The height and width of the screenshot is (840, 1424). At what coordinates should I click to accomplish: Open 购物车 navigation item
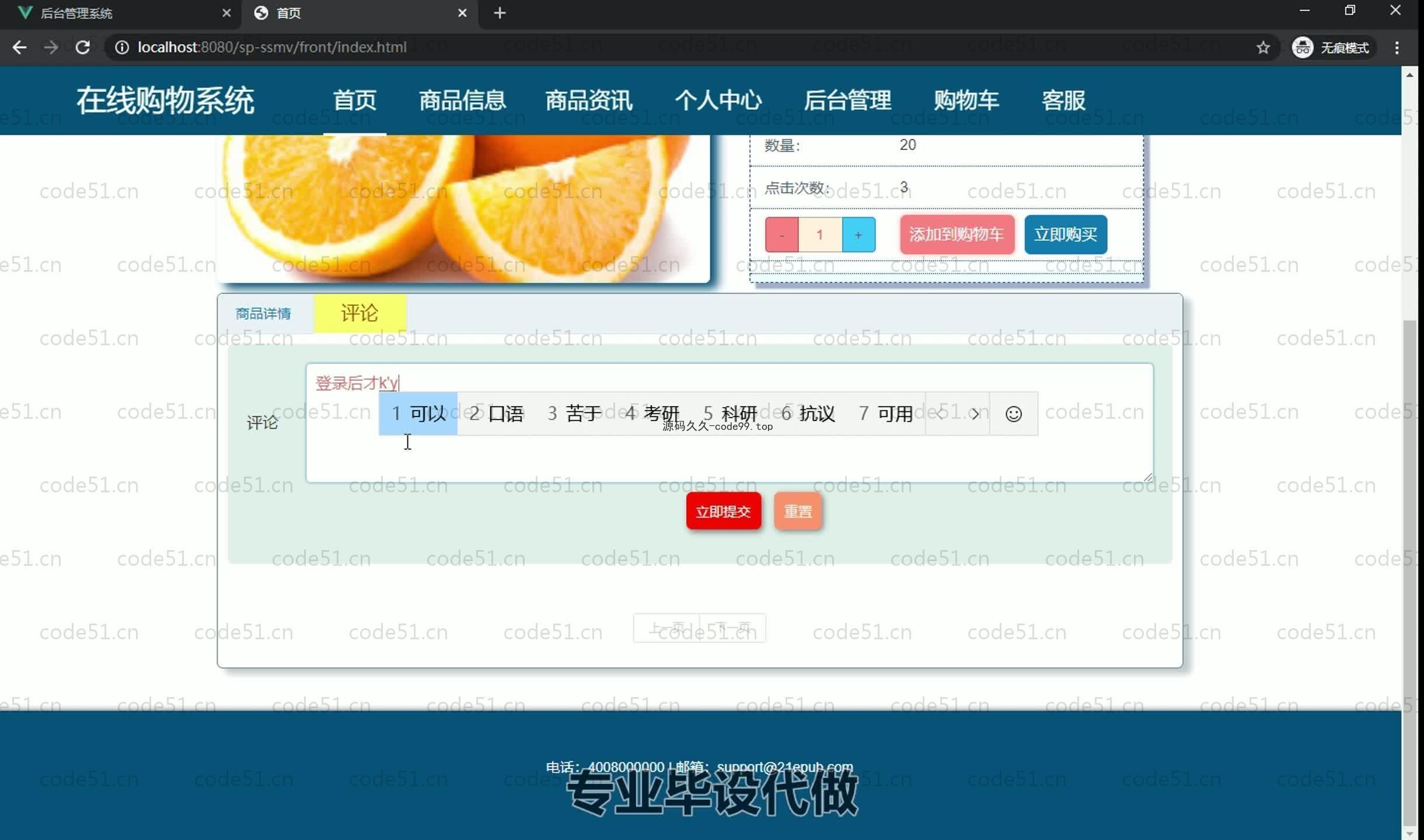[966, 100]
